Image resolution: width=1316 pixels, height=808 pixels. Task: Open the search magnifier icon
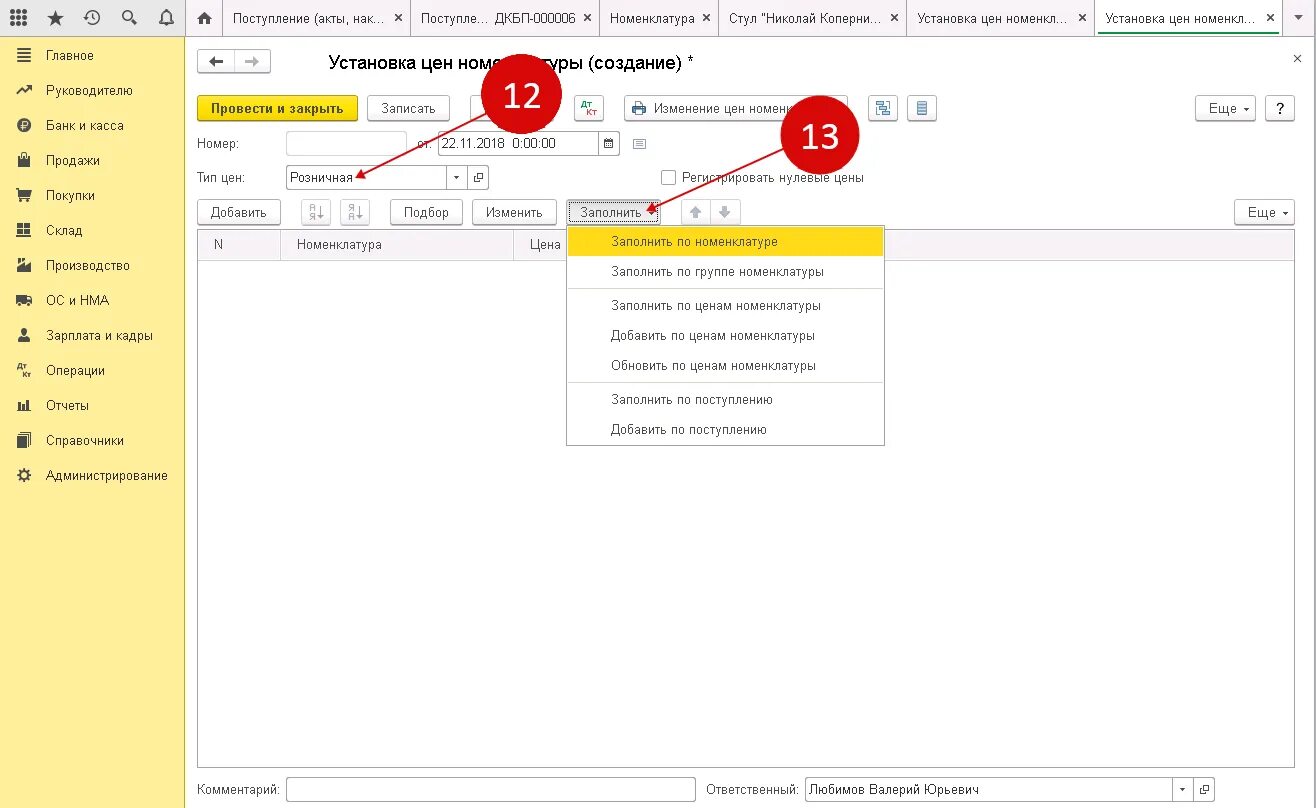coord(128,18)
